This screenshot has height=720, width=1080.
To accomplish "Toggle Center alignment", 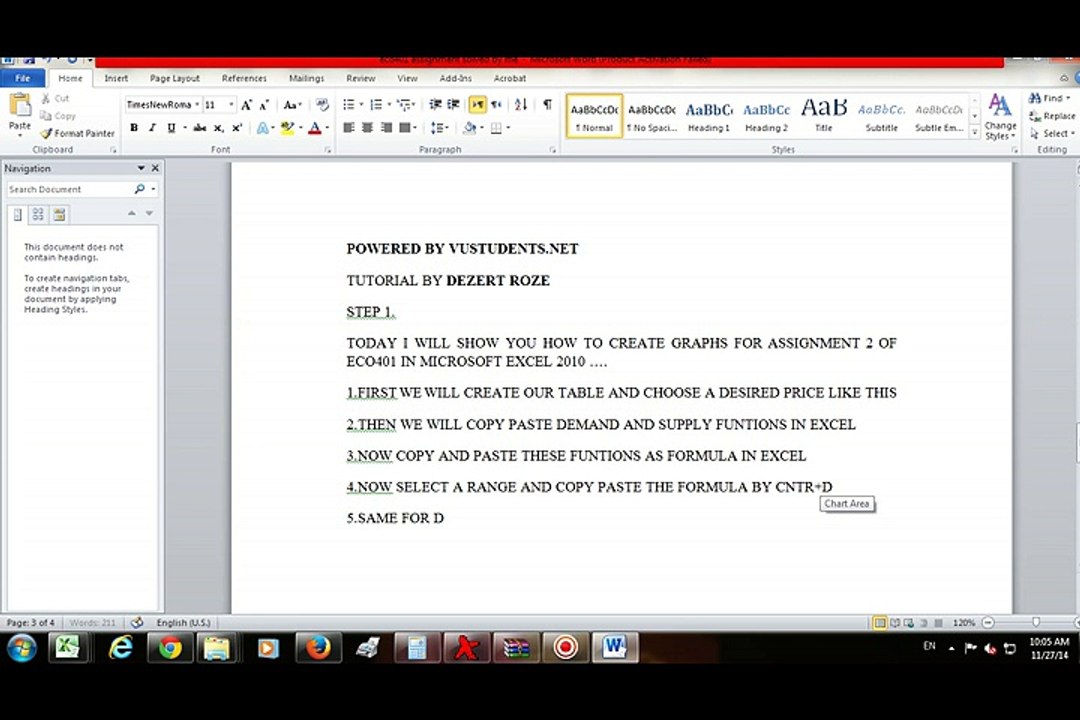I will 367,127.
